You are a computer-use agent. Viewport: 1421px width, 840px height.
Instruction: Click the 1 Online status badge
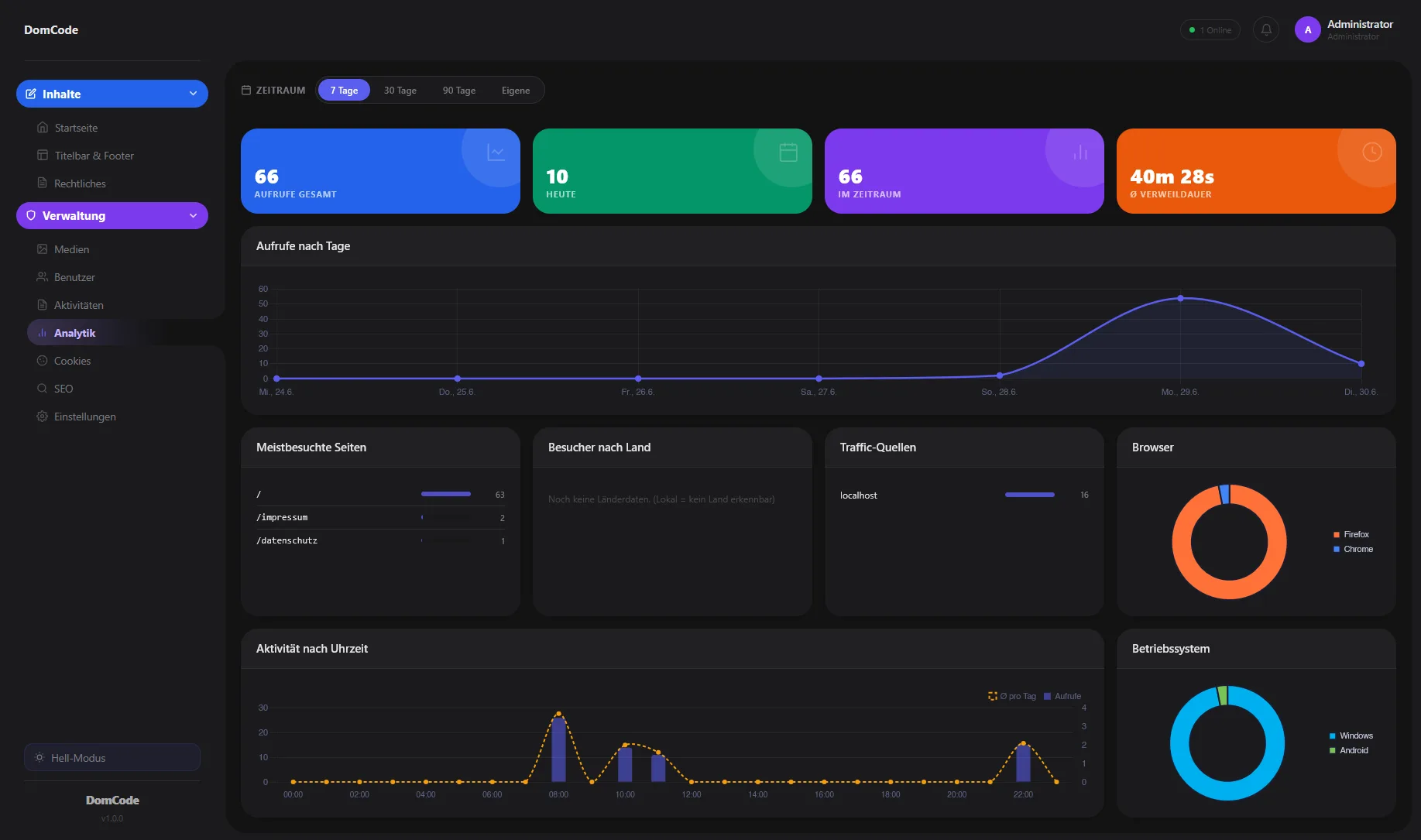tap(1210, 30)
